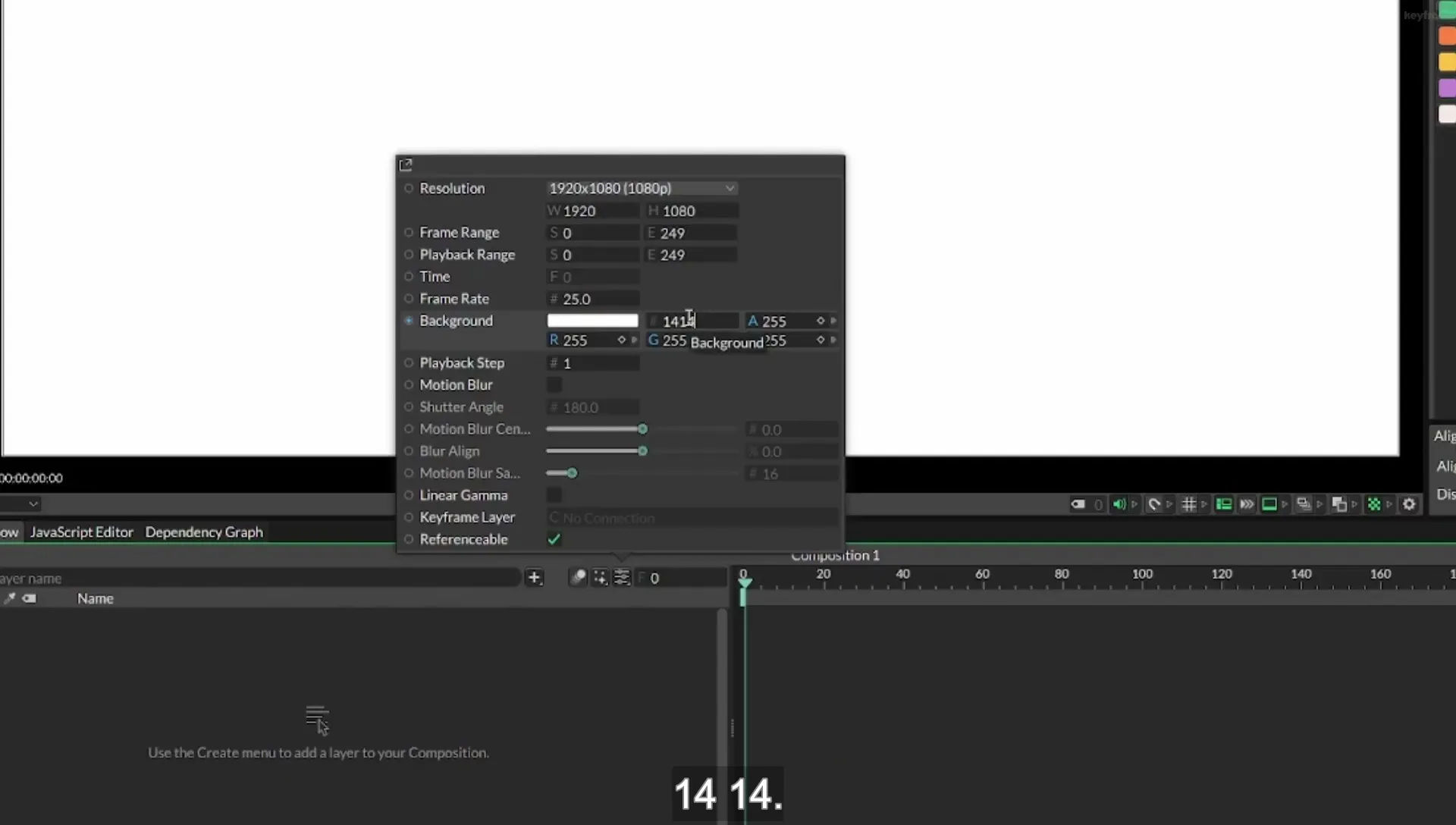The image size is (1456, 825).
Task: Click the Height field showing 1080
Action: (692, 211)
